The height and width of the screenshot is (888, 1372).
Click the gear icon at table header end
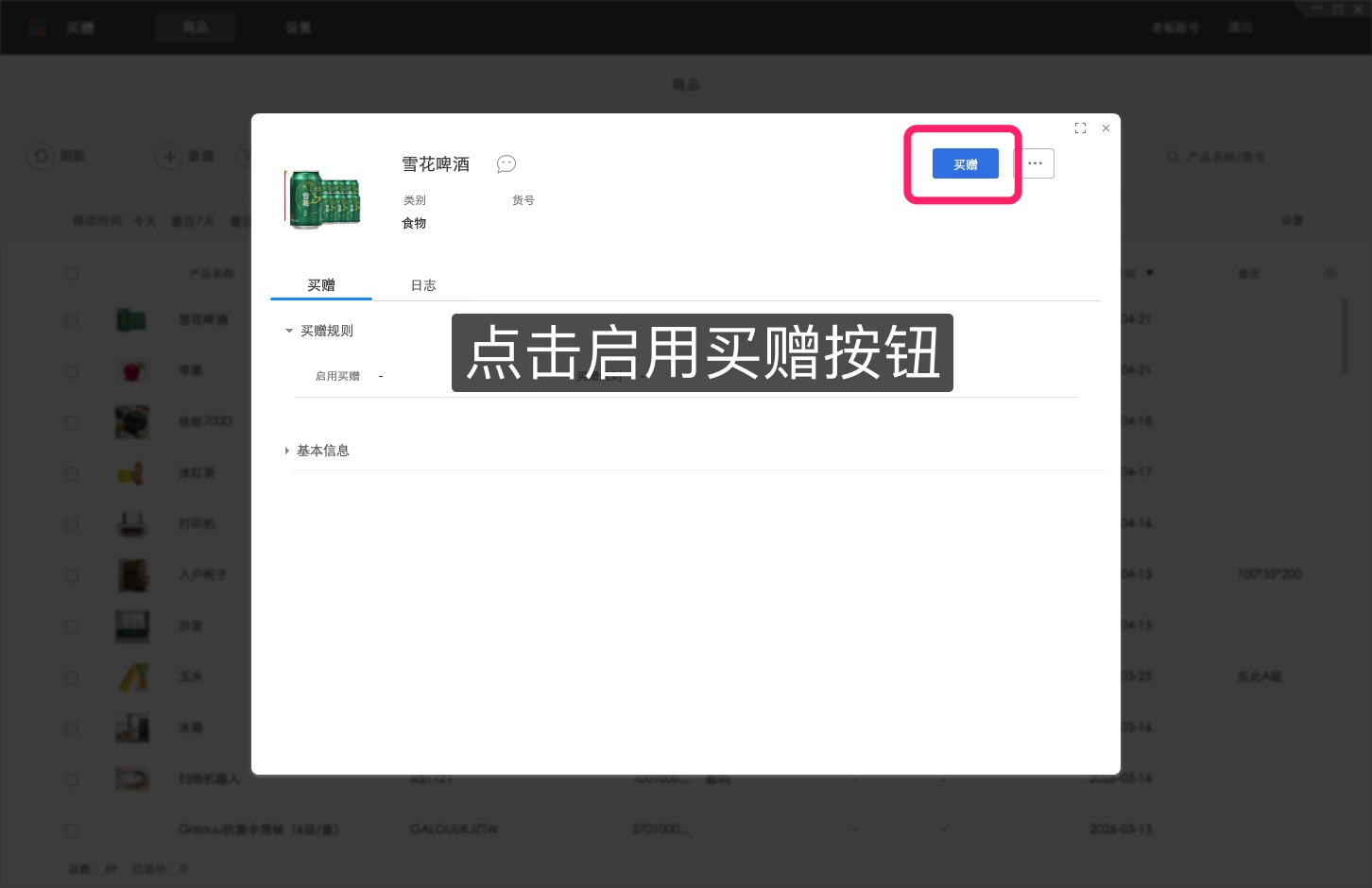coord(1330,274)
